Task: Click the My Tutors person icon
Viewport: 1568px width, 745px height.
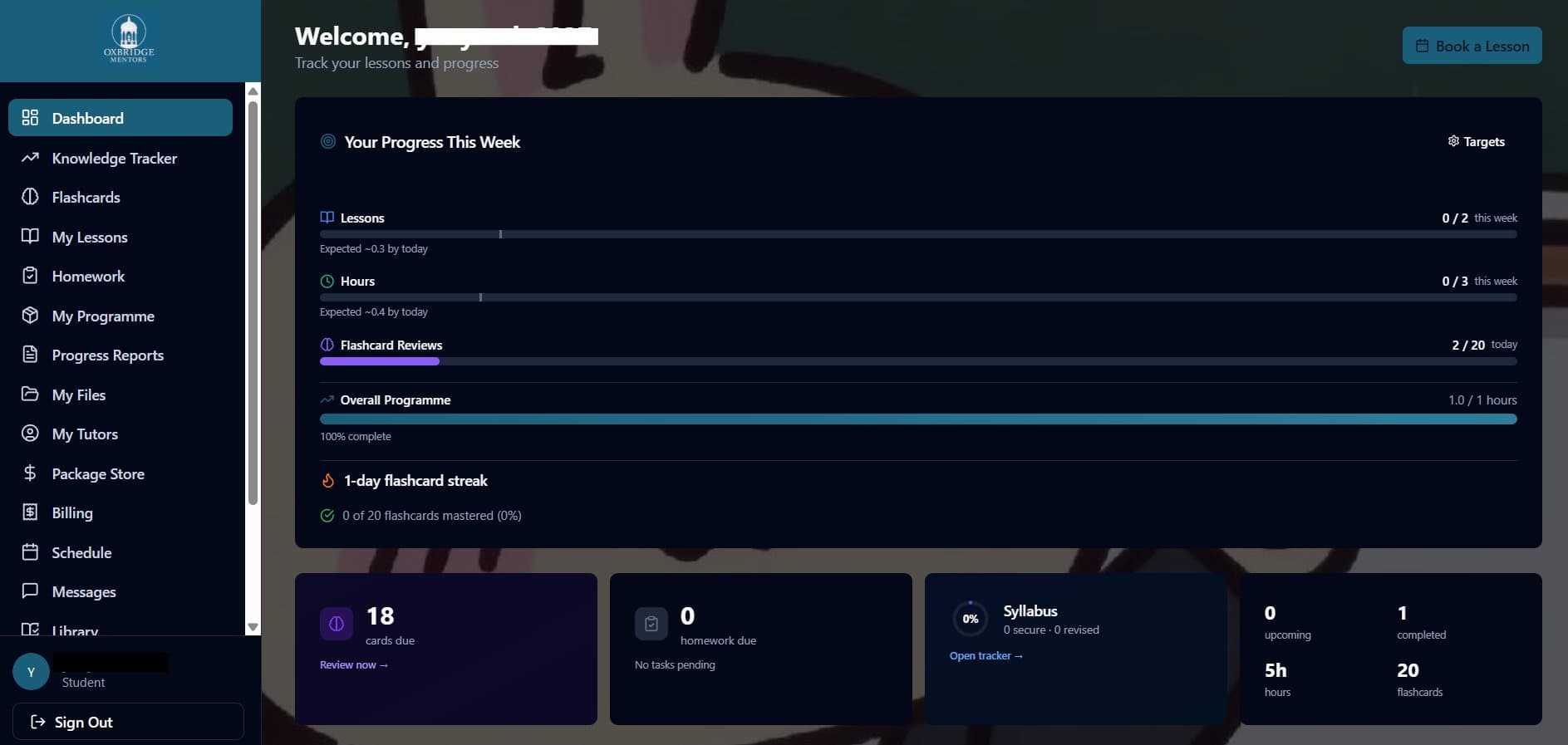Action: pos(30,434)
